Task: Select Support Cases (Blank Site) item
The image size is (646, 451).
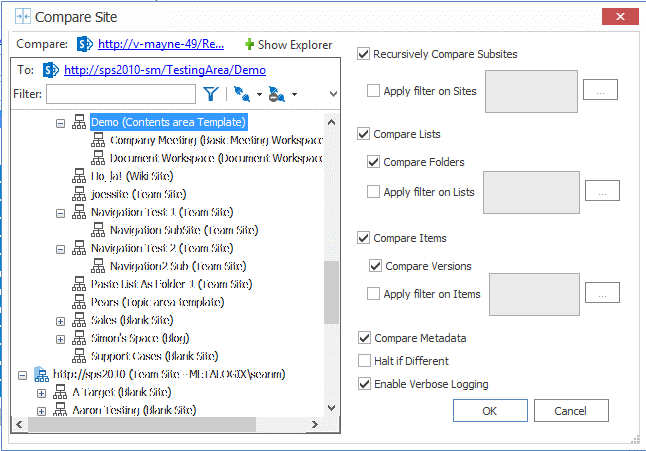Action: [154, 356]
